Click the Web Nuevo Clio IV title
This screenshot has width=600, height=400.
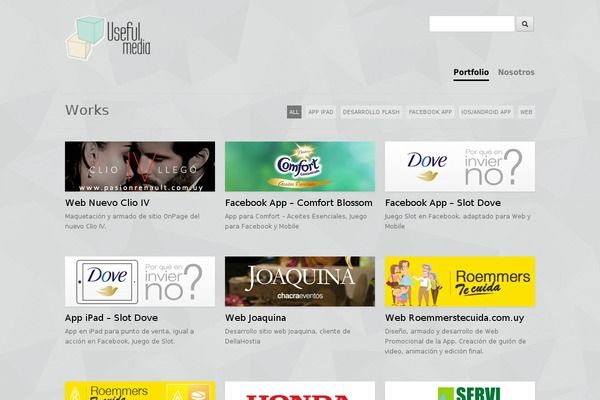click(107, 203)
